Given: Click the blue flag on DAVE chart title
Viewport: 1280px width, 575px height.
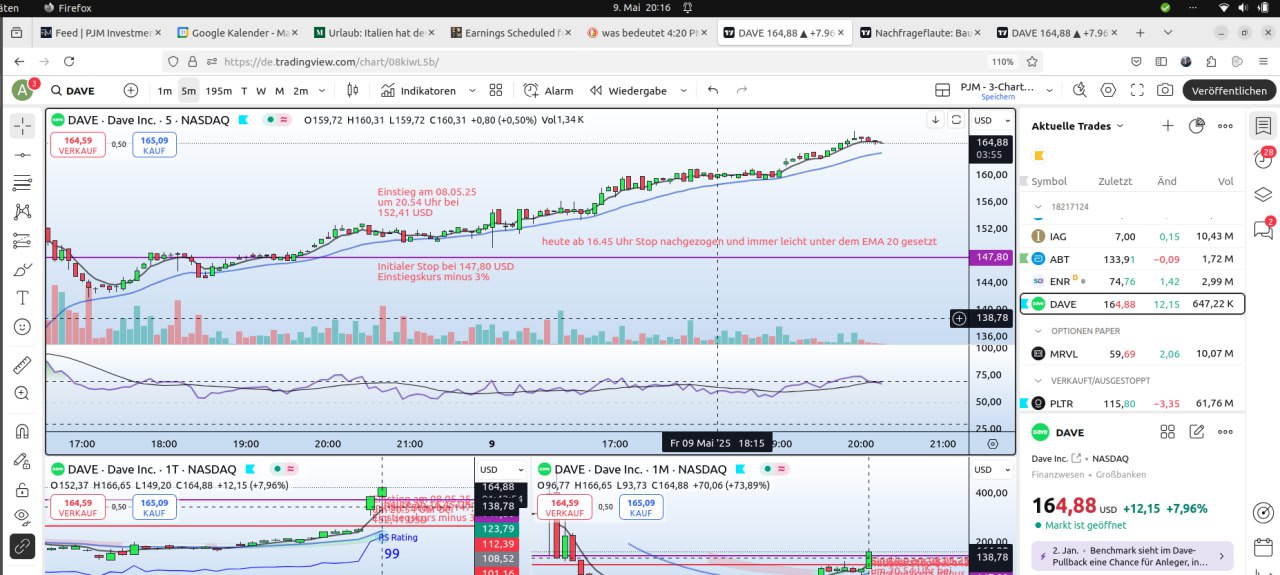Looking at the screenshot, I should pyautogui.click(x=247, y=120).
